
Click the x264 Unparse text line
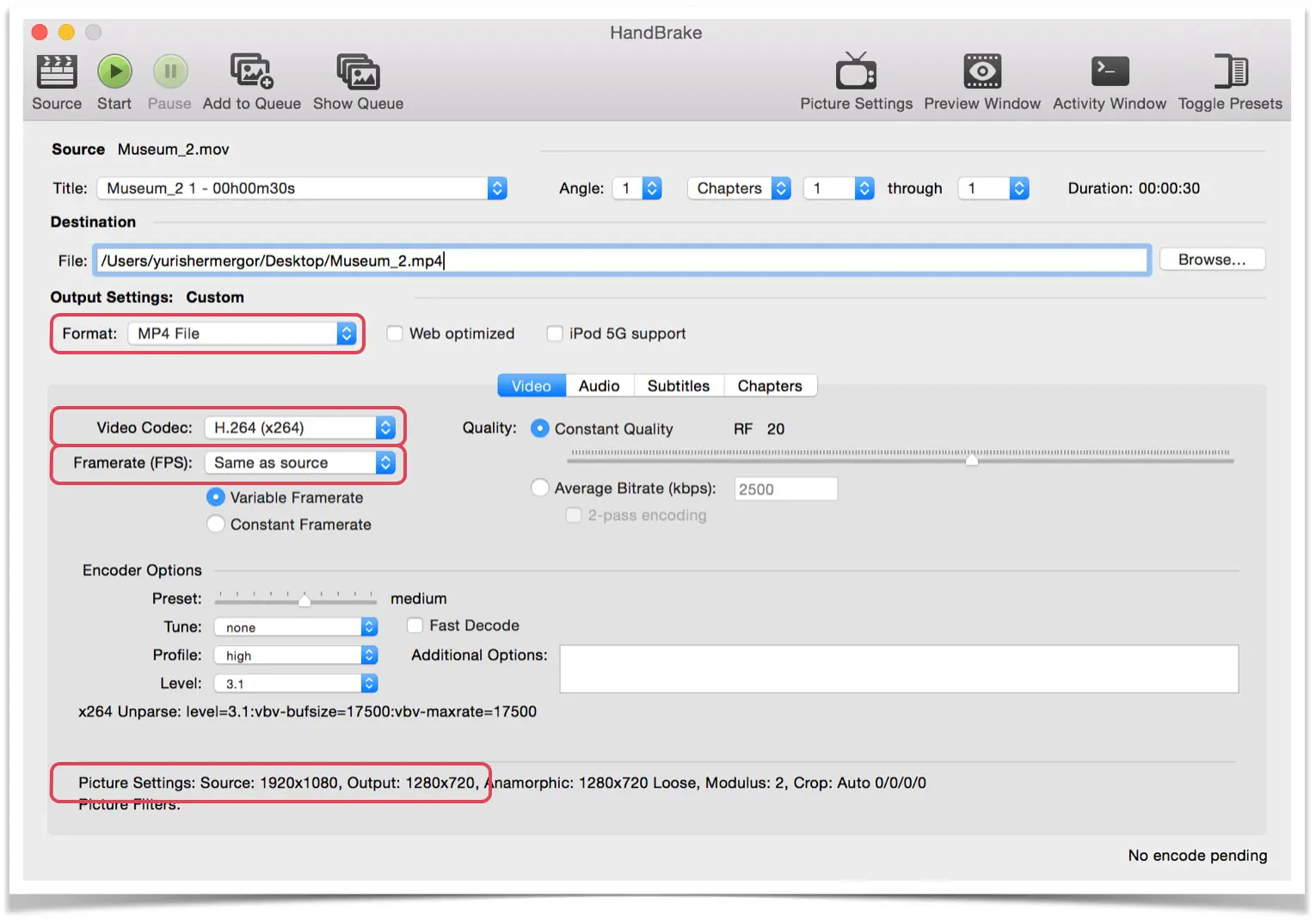[307, 711]
